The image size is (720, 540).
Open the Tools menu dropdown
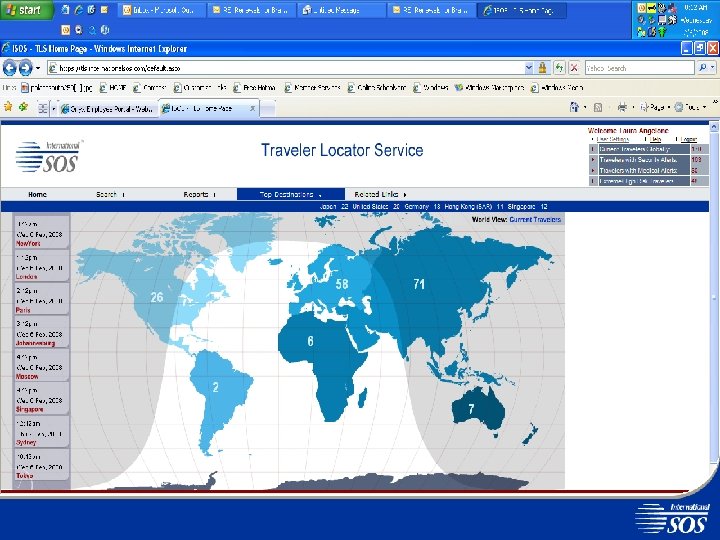coord(690,107)
